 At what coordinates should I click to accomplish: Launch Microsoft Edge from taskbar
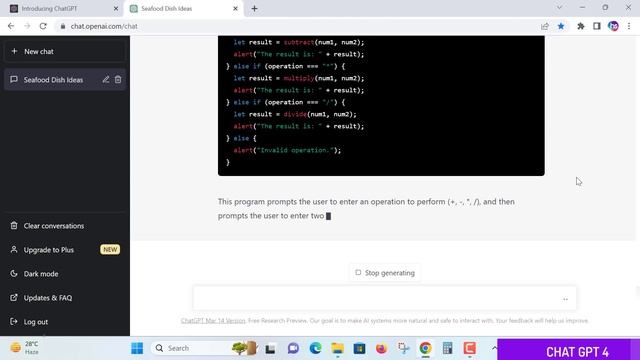click(x=315, y=348)
